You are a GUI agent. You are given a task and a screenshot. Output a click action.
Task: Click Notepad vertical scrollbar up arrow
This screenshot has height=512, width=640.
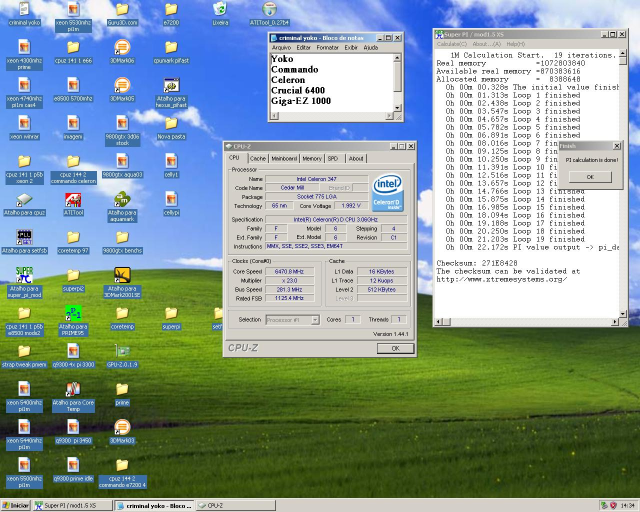click(x=397, y=58)
